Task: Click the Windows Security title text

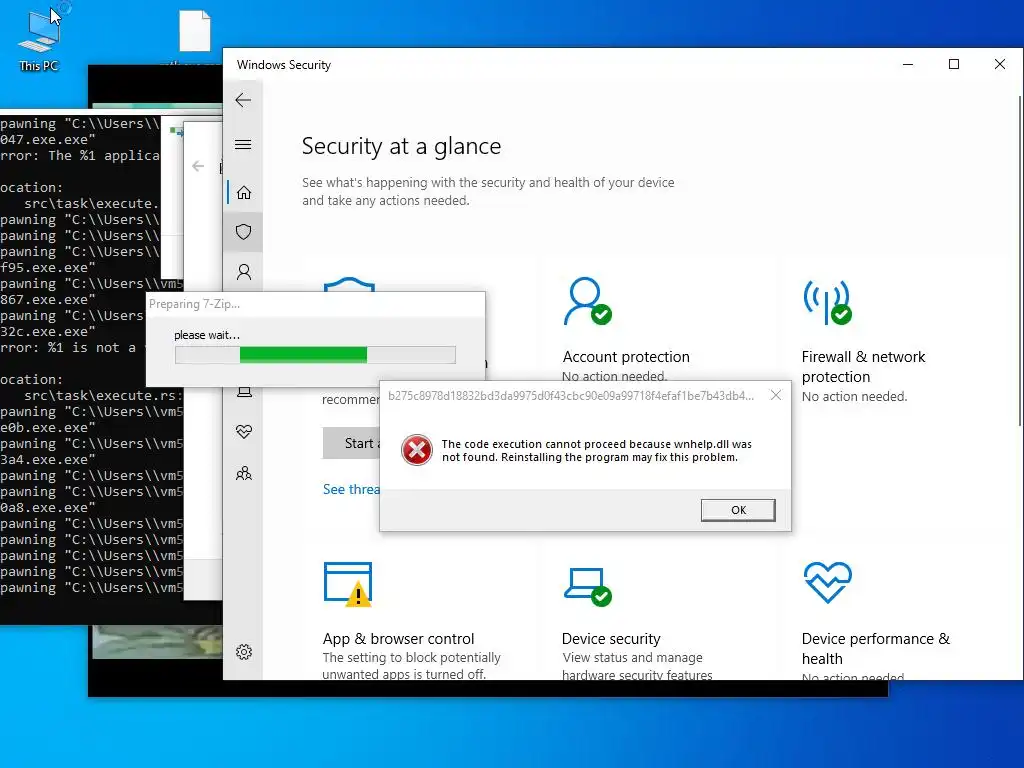Action: [283, 65]
